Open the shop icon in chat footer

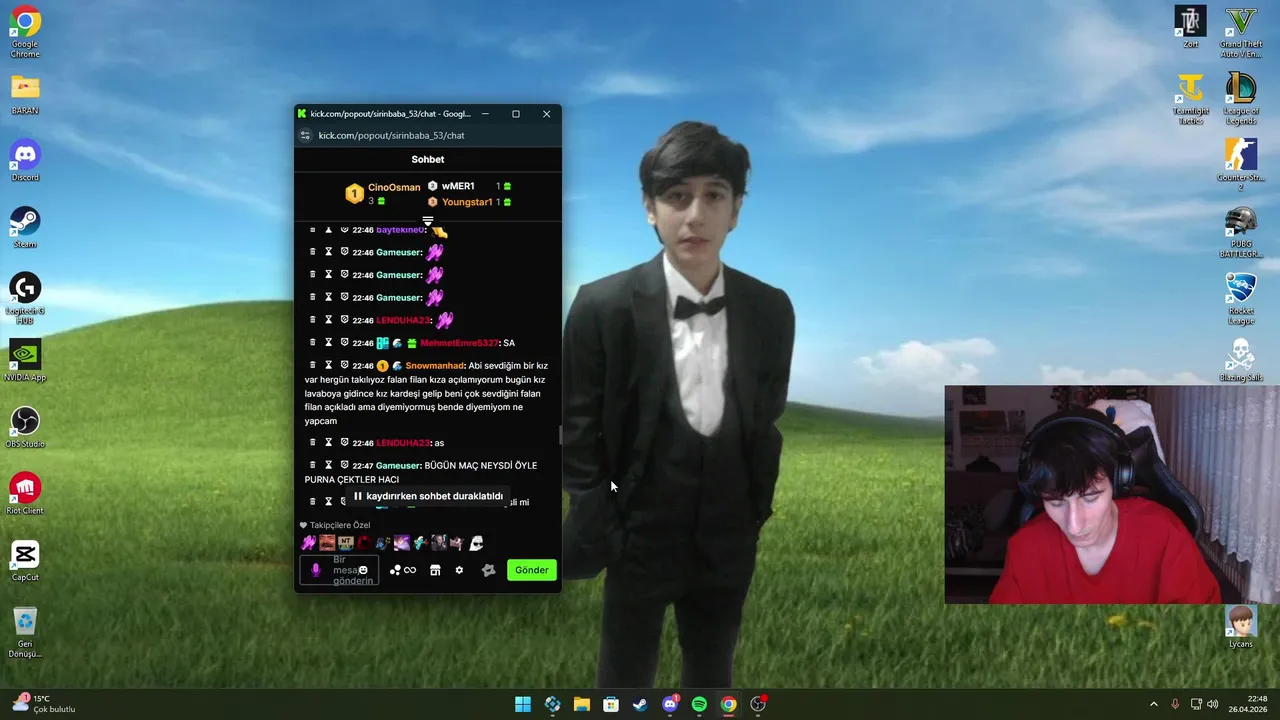tap(435, 570)
